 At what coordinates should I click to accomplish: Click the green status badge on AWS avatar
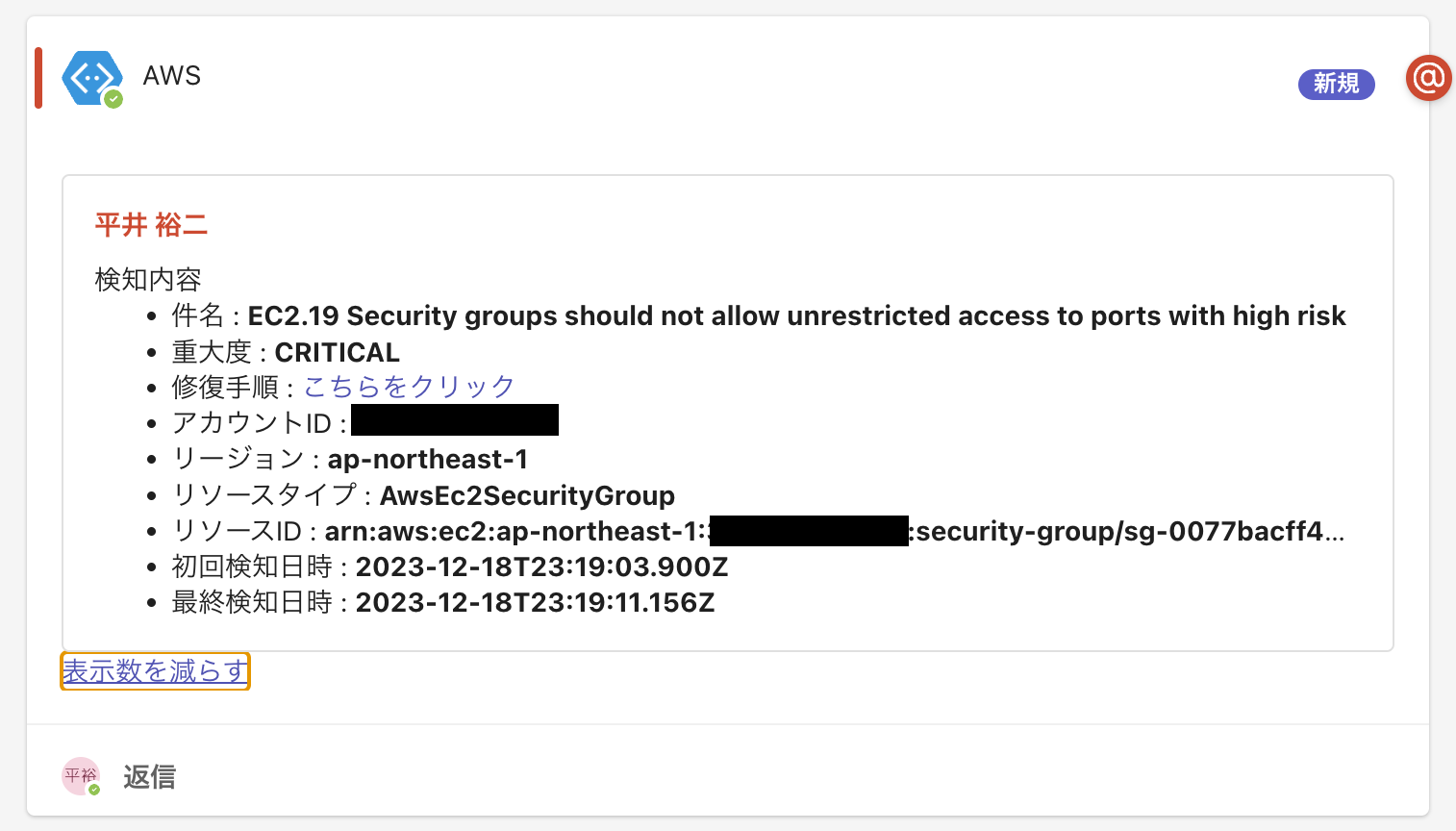point(113,99)
